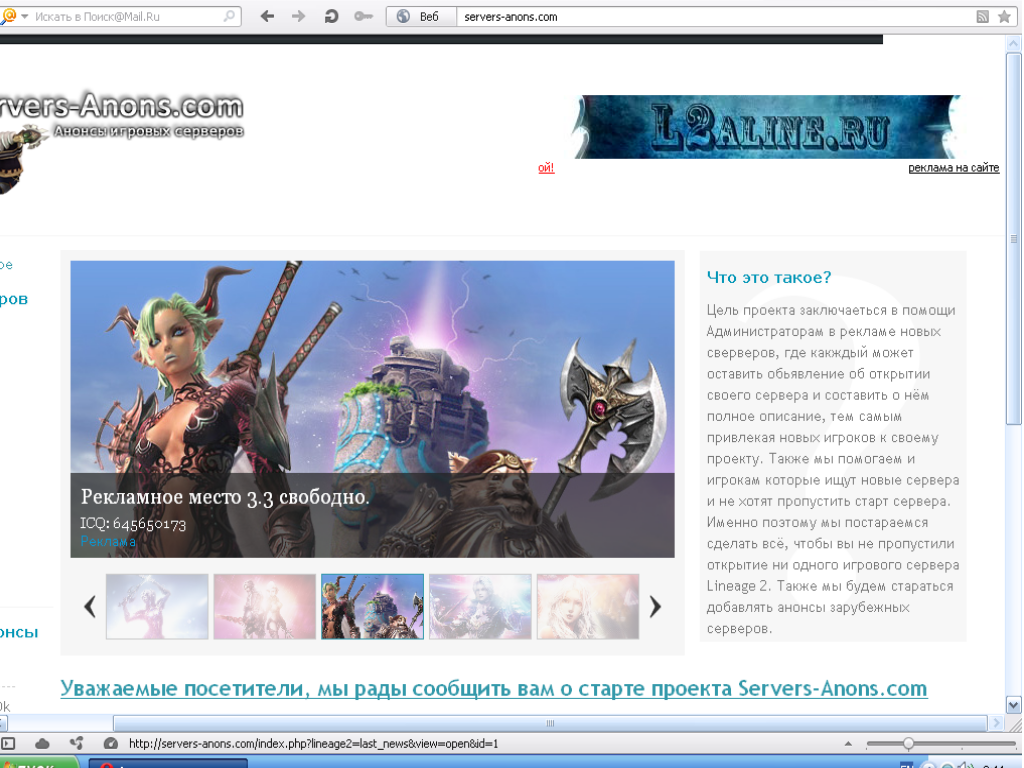Reload the page with the refresh icon
1024x768 pixels.
pyautogui.click(x=331, y=16)
